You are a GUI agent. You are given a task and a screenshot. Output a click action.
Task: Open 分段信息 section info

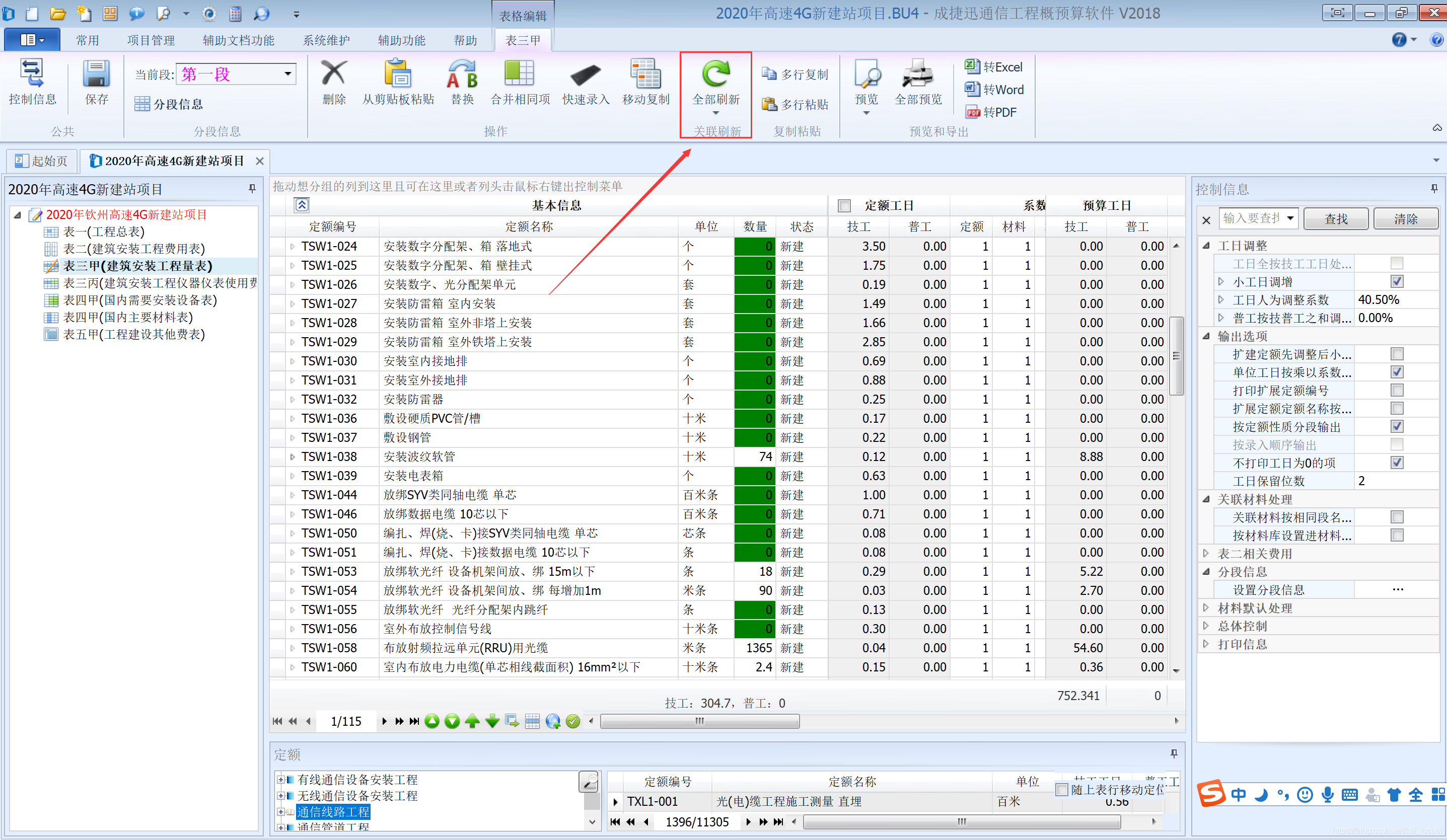click(169, 104)
